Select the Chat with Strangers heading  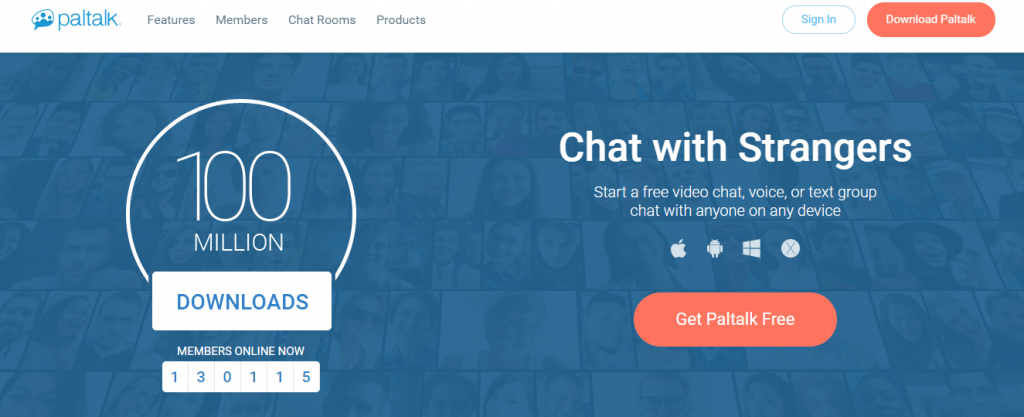(x=735, y=148)
